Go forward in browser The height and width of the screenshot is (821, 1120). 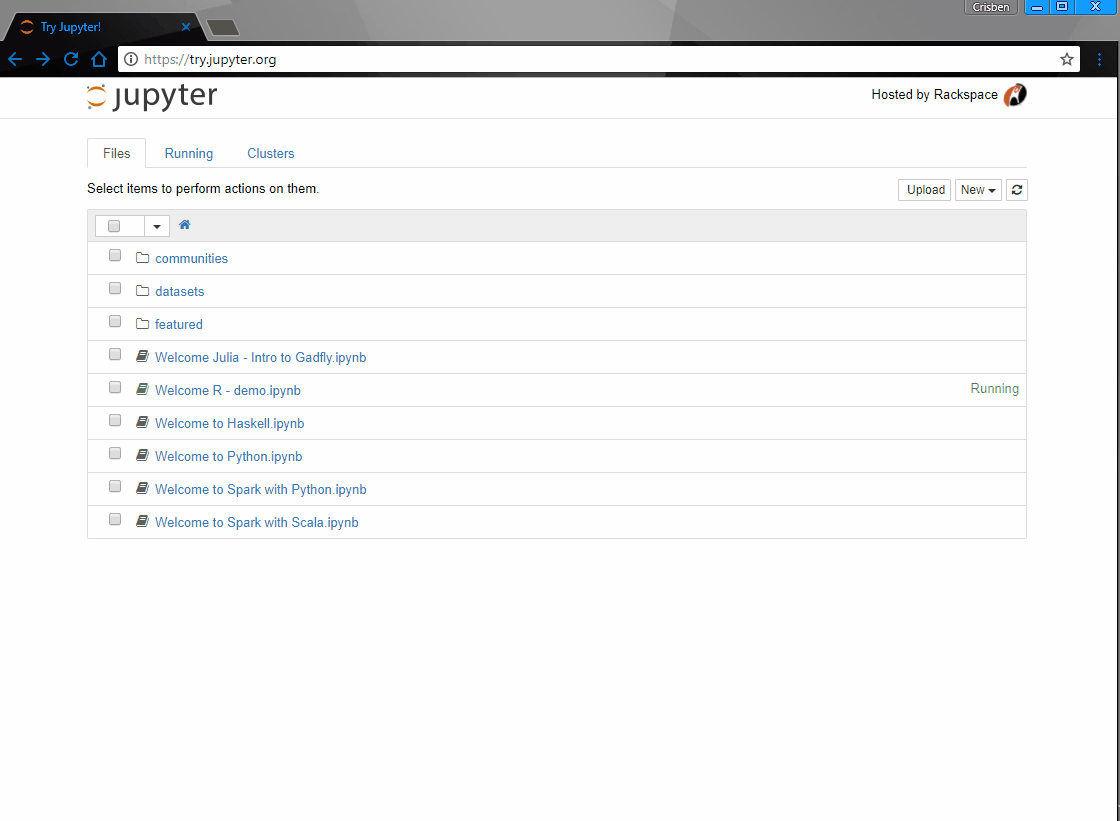(x=43, y=59)
